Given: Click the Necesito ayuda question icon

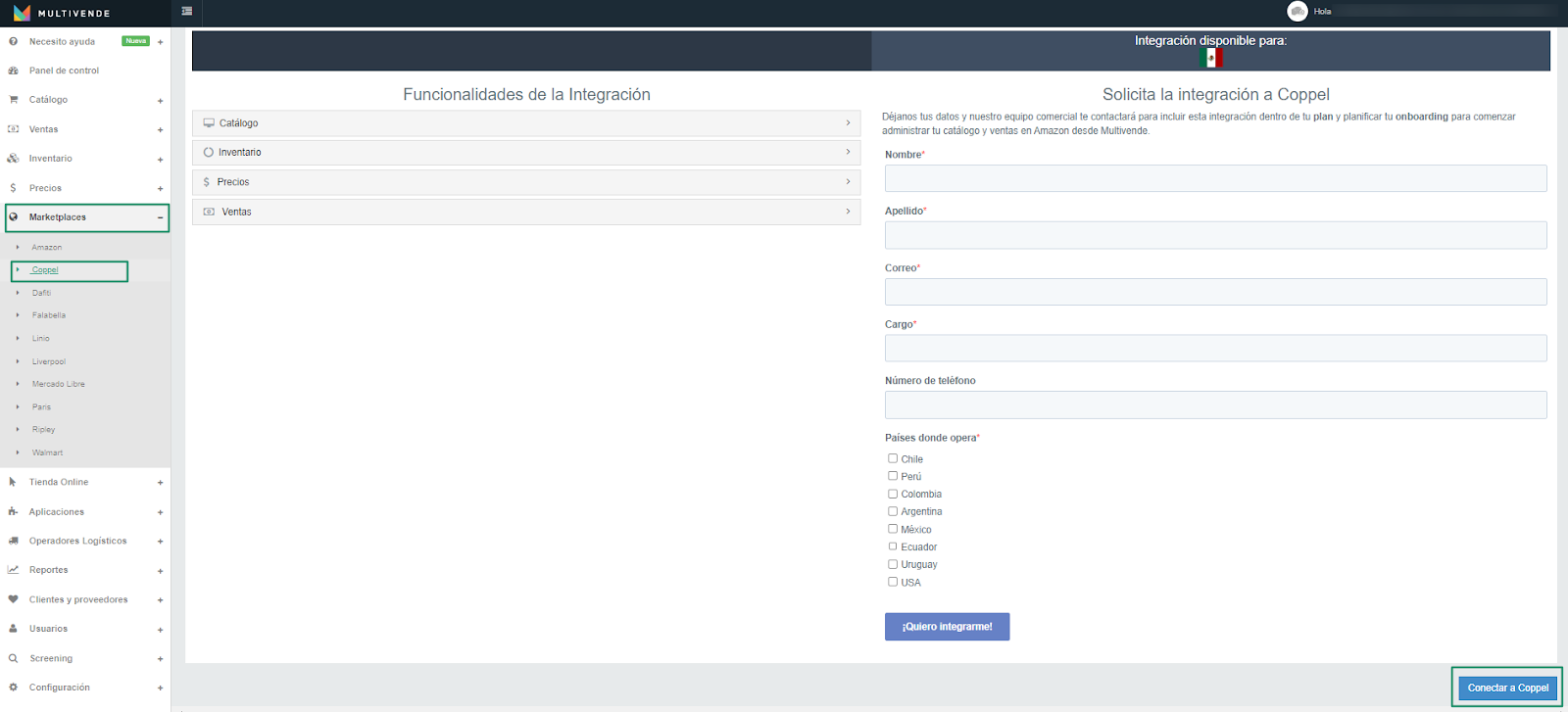Looking at the screenshot, I should [13, 41].
